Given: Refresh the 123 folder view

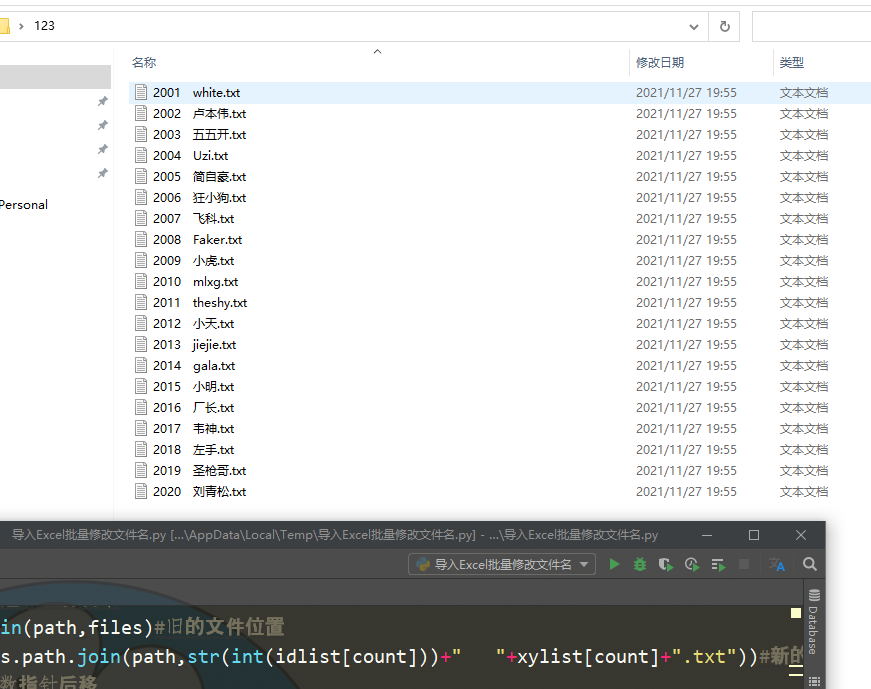Looking at the screenshot, I should [724, 26].
